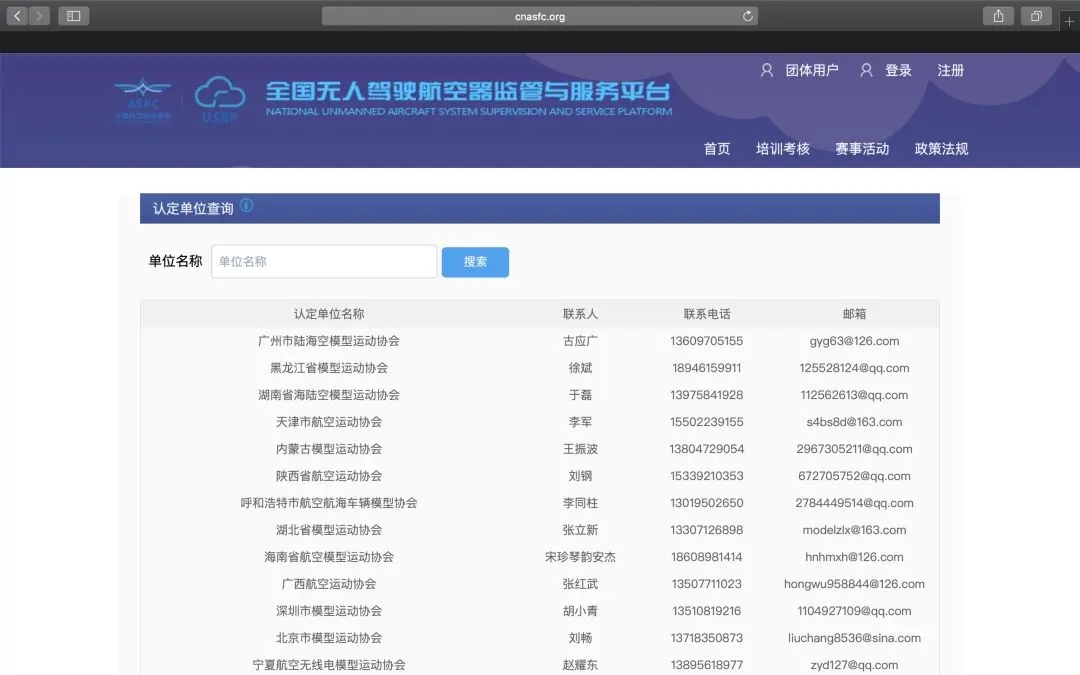
Task: Click the cnasfc.org address bar
Action: click(539, 15)
